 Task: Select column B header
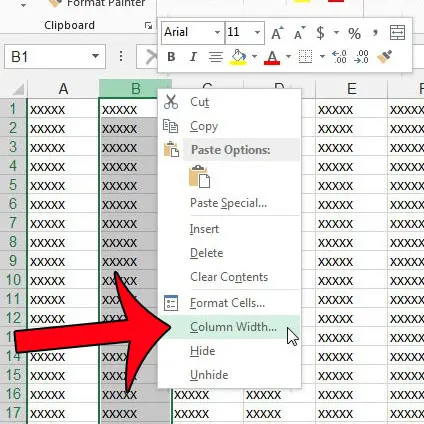coord(135,89)
